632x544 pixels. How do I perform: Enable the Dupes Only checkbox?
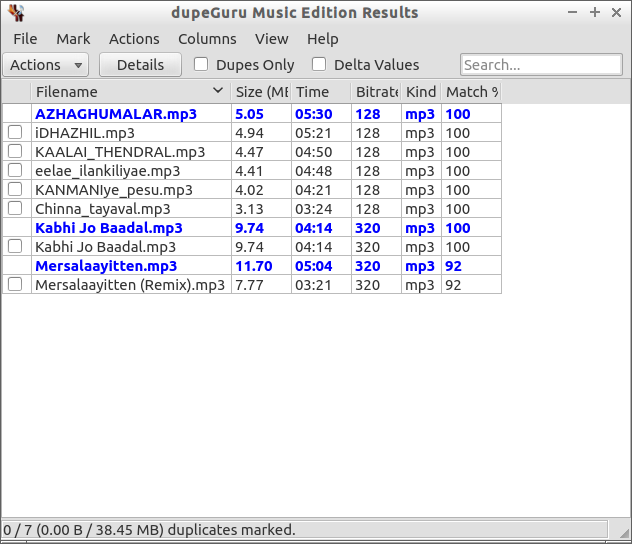pyautogui.click(x=201, y=64)
